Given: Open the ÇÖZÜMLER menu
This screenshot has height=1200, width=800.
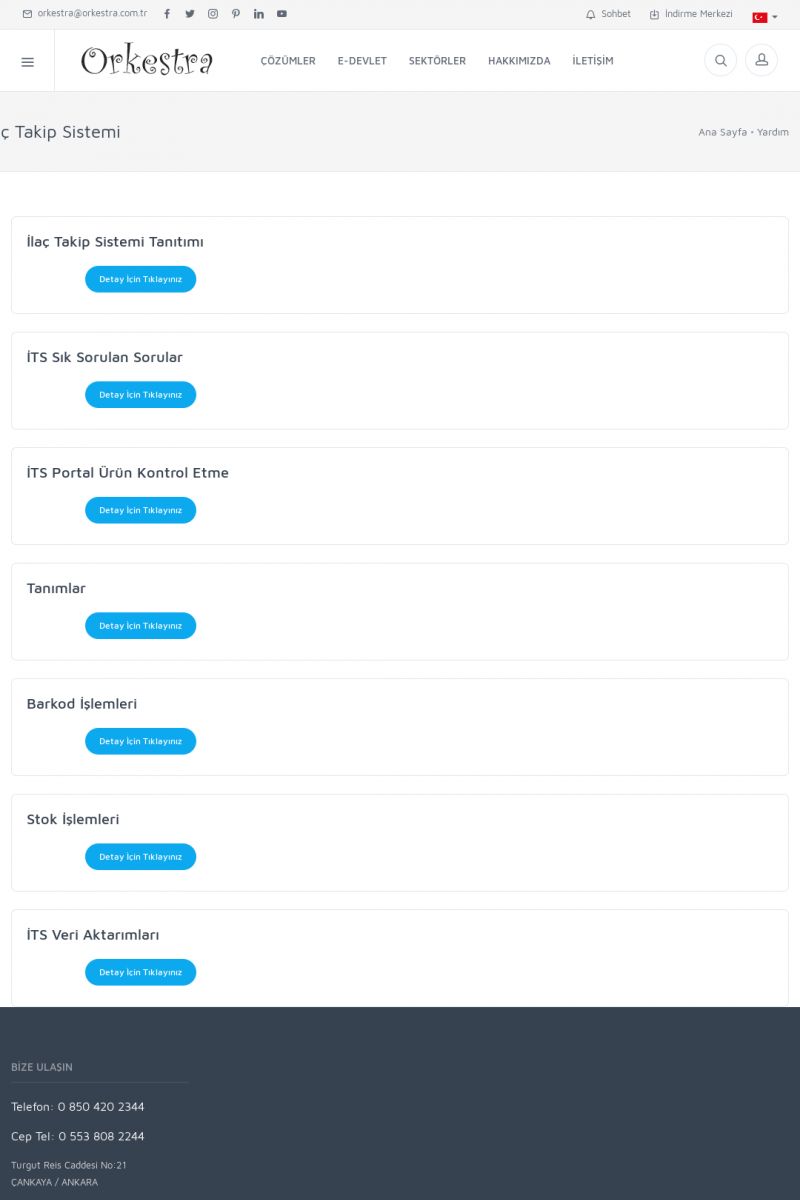Looking at the screenshot, I should click(x=288, y=61).
